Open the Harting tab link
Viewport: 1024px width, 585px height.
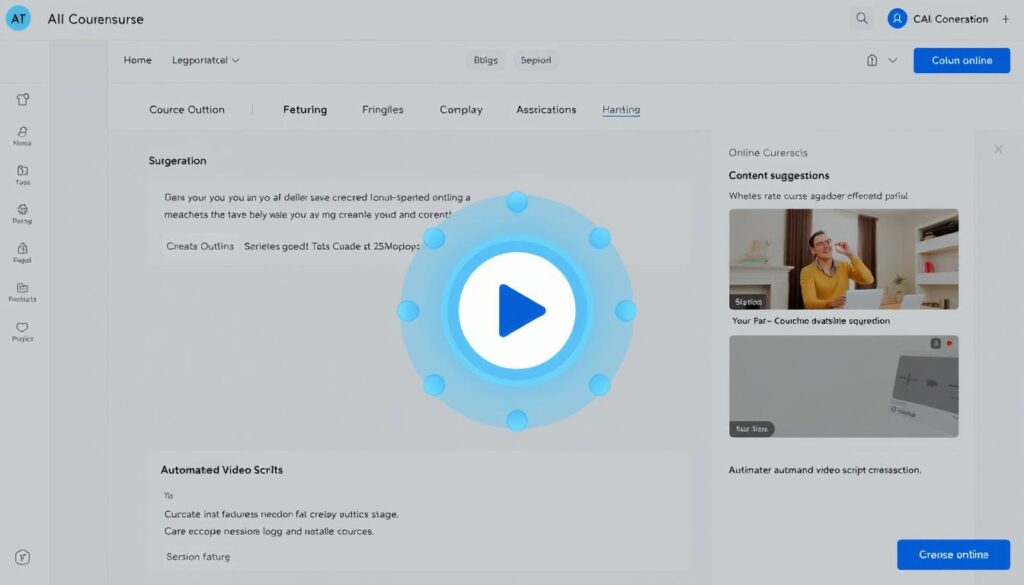point(621,110)
